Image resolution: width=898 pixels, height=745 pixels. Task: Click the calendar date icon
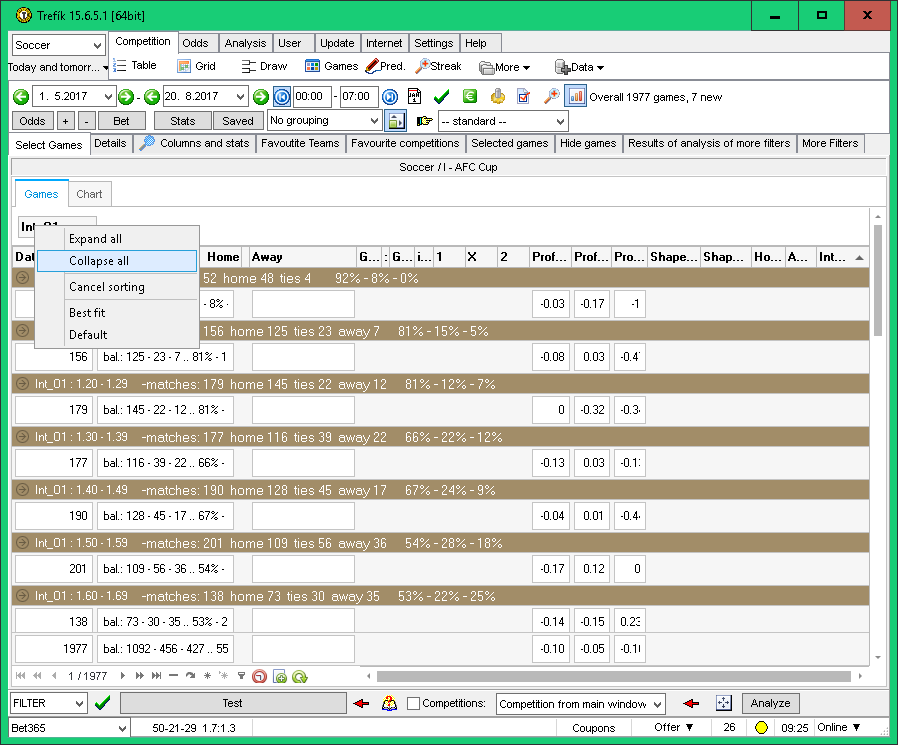[x=414, y=96]
